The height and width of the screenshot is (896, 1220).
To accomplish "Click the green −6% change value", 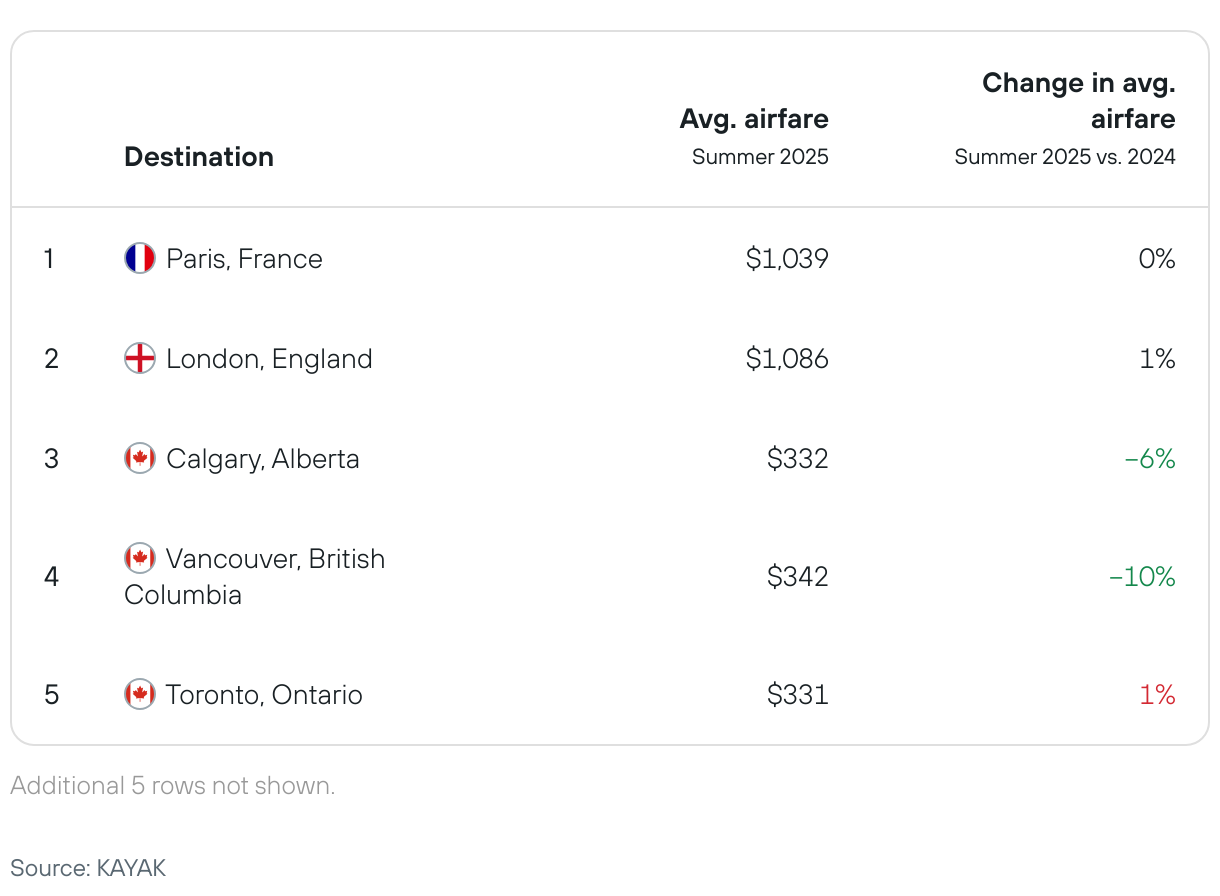I will coord(1150,459).
